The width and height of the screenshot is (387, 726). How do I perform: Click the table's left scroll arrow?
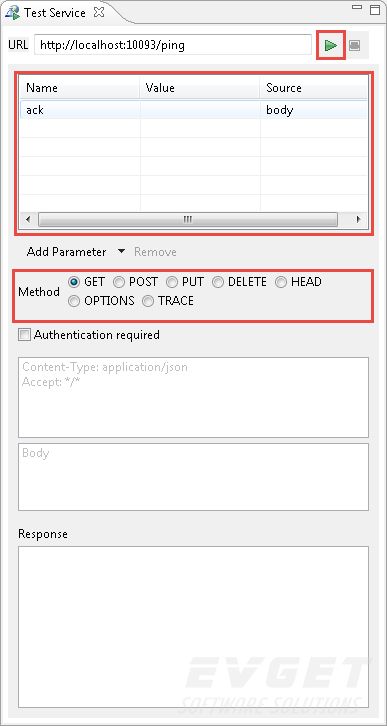pos(28,219)
